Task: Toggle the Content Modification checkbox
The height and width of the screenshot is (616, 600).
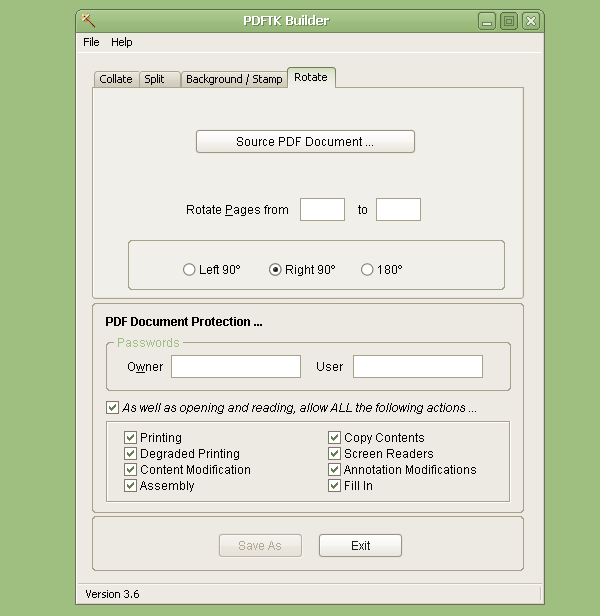Action: [130, 469]
